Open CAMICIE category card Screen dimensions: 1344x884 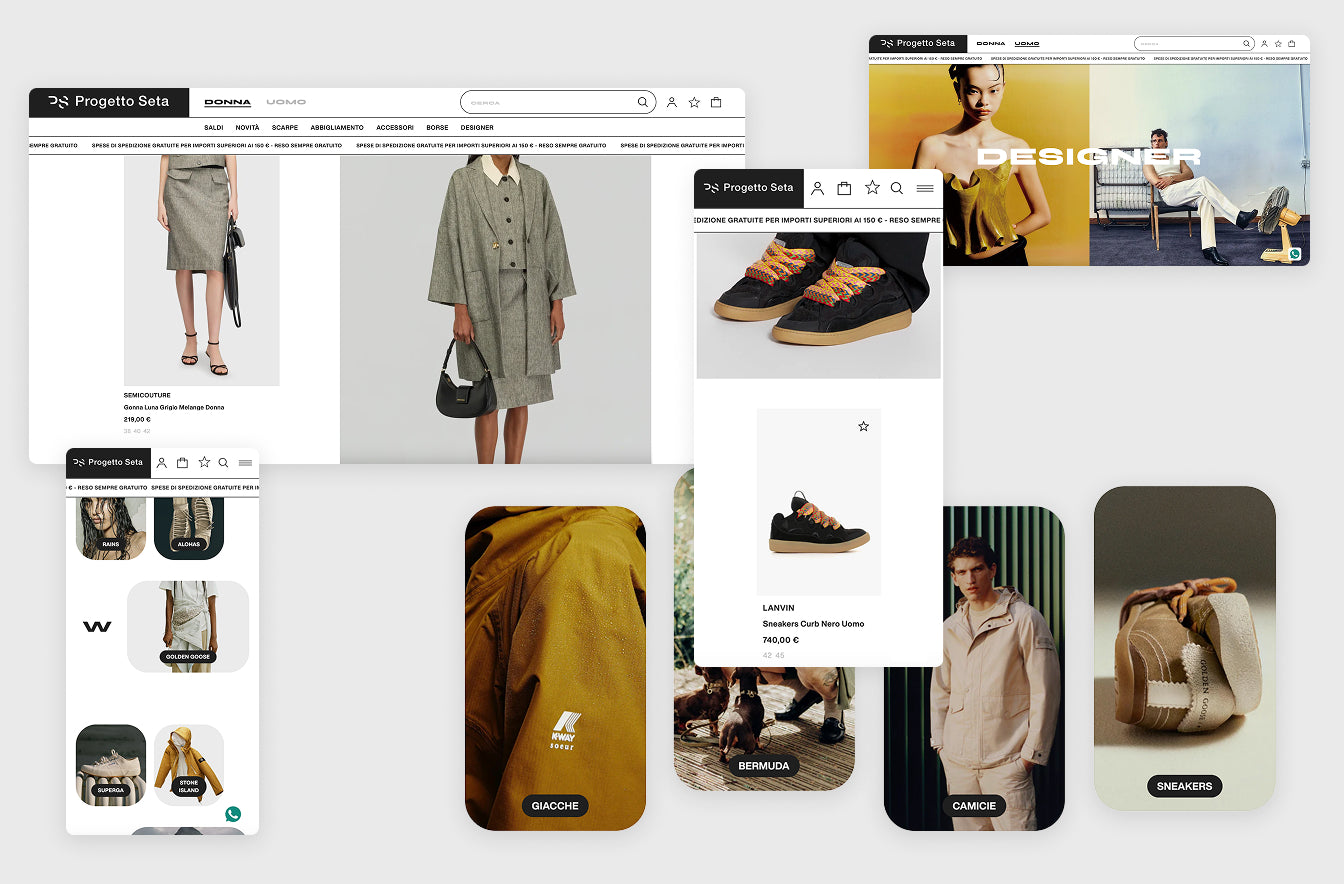point(974,668)
